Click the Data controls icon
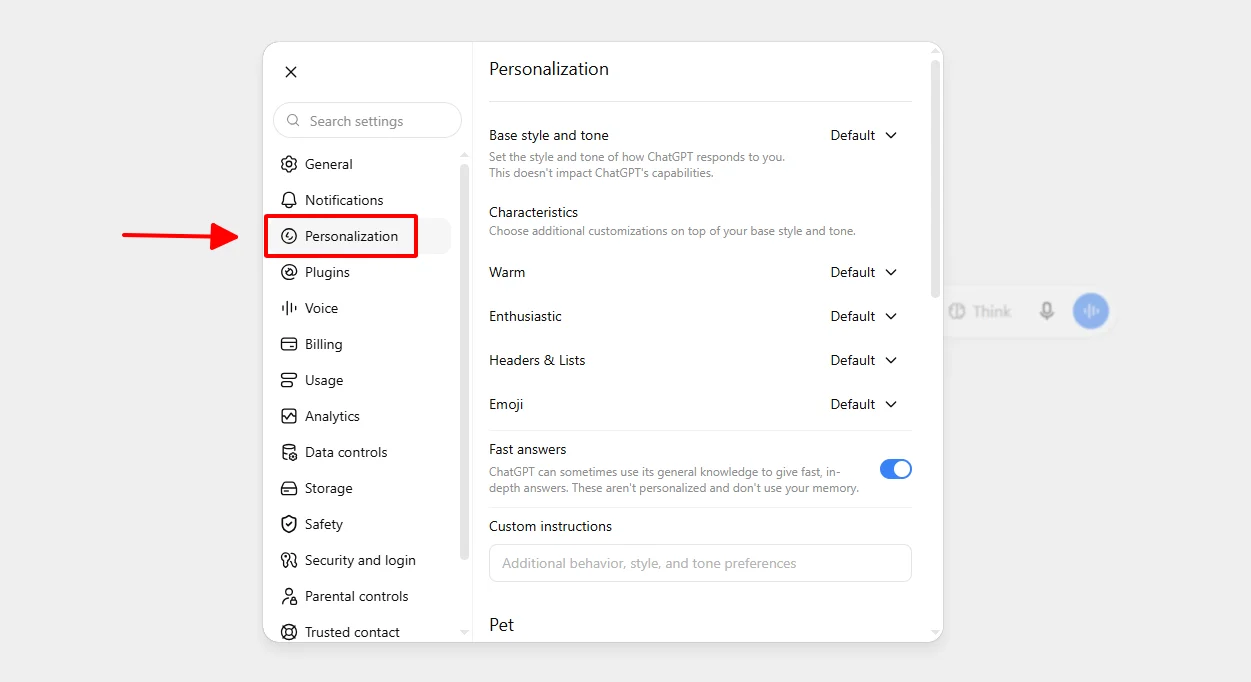Image resolution: width=1251 pixels, height=682 pixels. [x=289, y=452]
